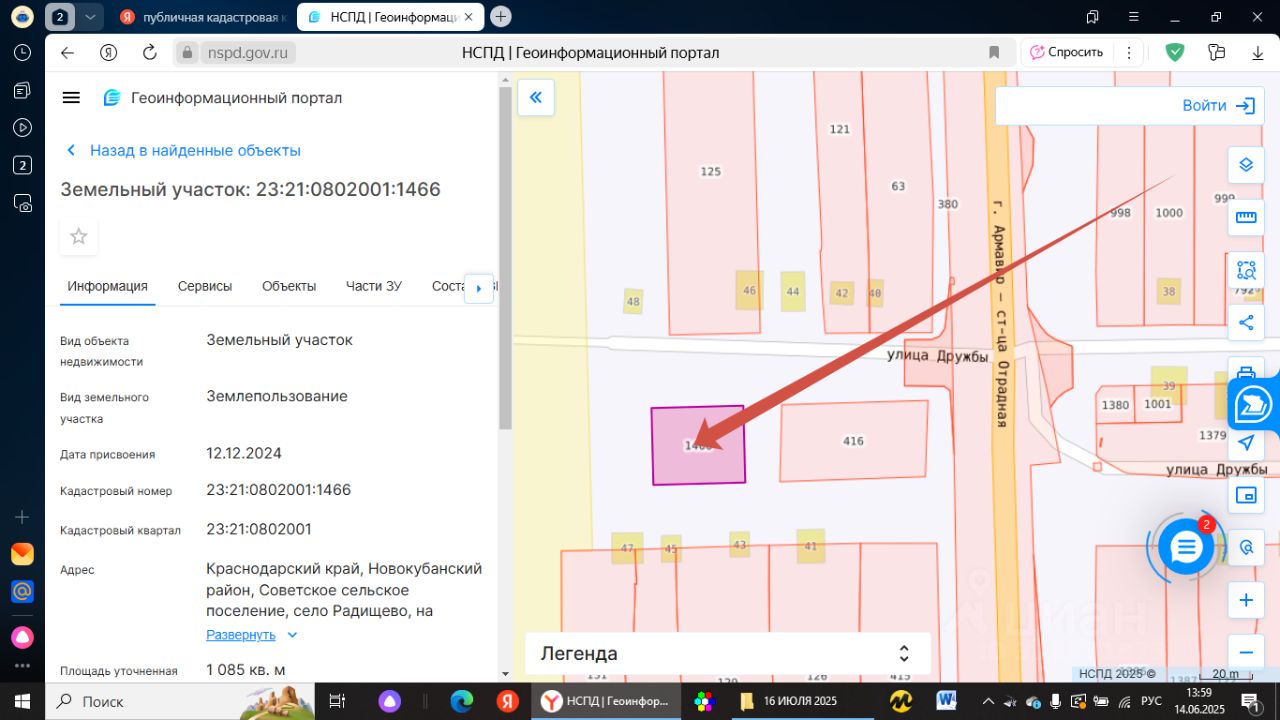Open the floating blue assistant widget
This screenshot has width=1280, height=720.
(1255, 405)
